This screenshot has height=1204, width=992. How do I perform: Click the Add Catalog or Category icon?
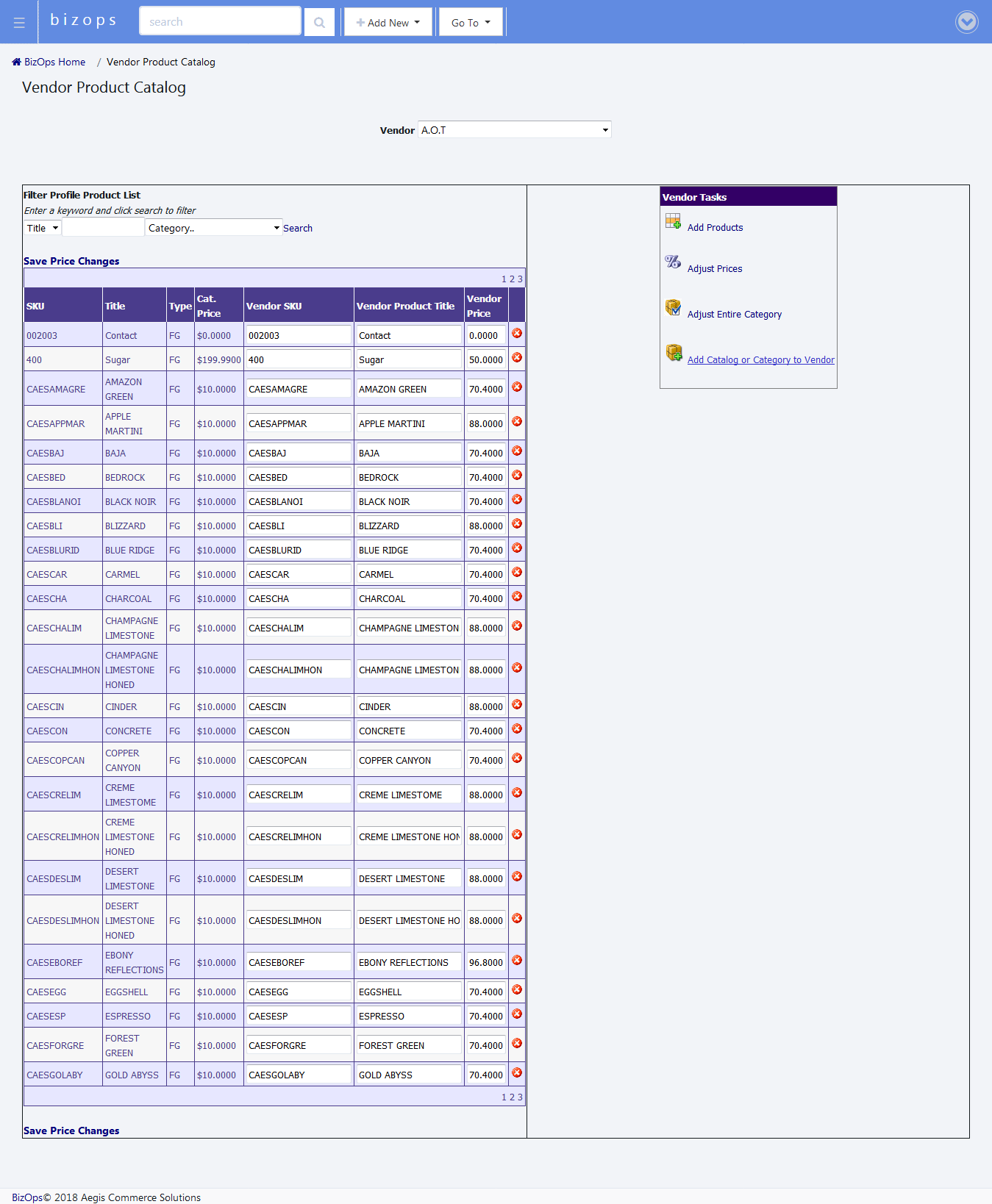(674, 353)
